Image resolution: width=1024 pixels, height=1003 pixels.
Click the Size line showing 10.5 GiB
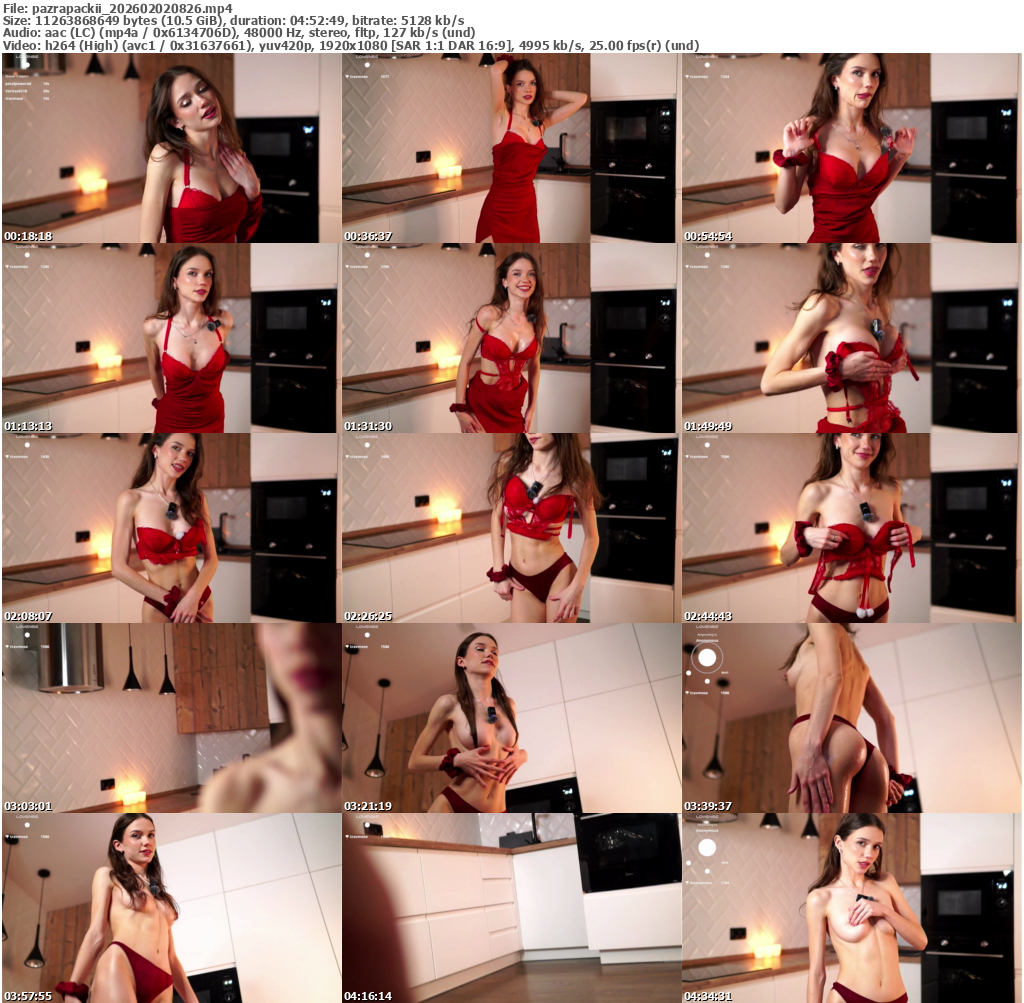pyautogui.click(x=234, y=20)
